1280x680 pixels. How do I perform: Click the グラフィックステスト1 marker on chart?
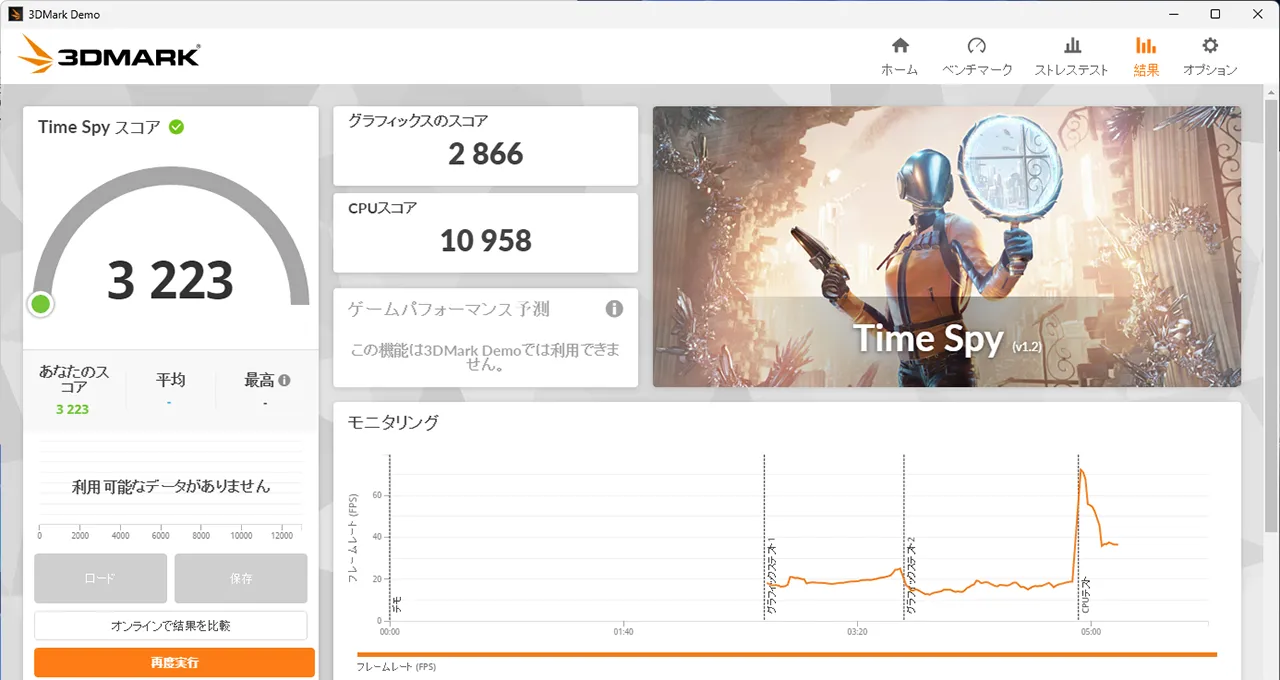click(x=770, y=576)
